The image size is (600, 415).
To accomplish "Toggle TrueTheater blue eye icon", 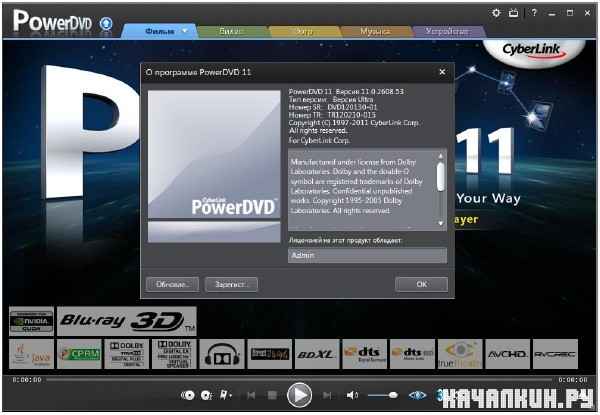I will click(417, 395).
